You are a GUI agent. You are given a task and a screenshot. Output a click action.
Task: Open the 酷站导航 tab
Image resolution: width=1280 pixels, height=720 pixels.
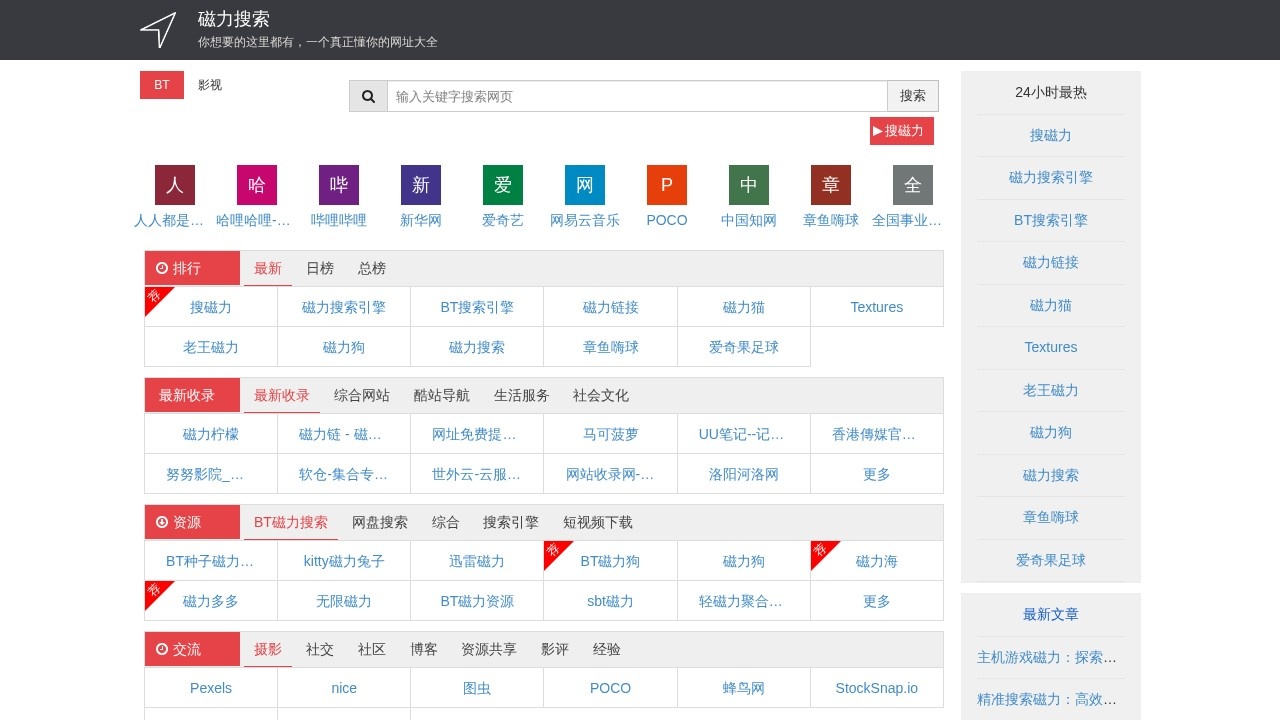pos(442,395)
